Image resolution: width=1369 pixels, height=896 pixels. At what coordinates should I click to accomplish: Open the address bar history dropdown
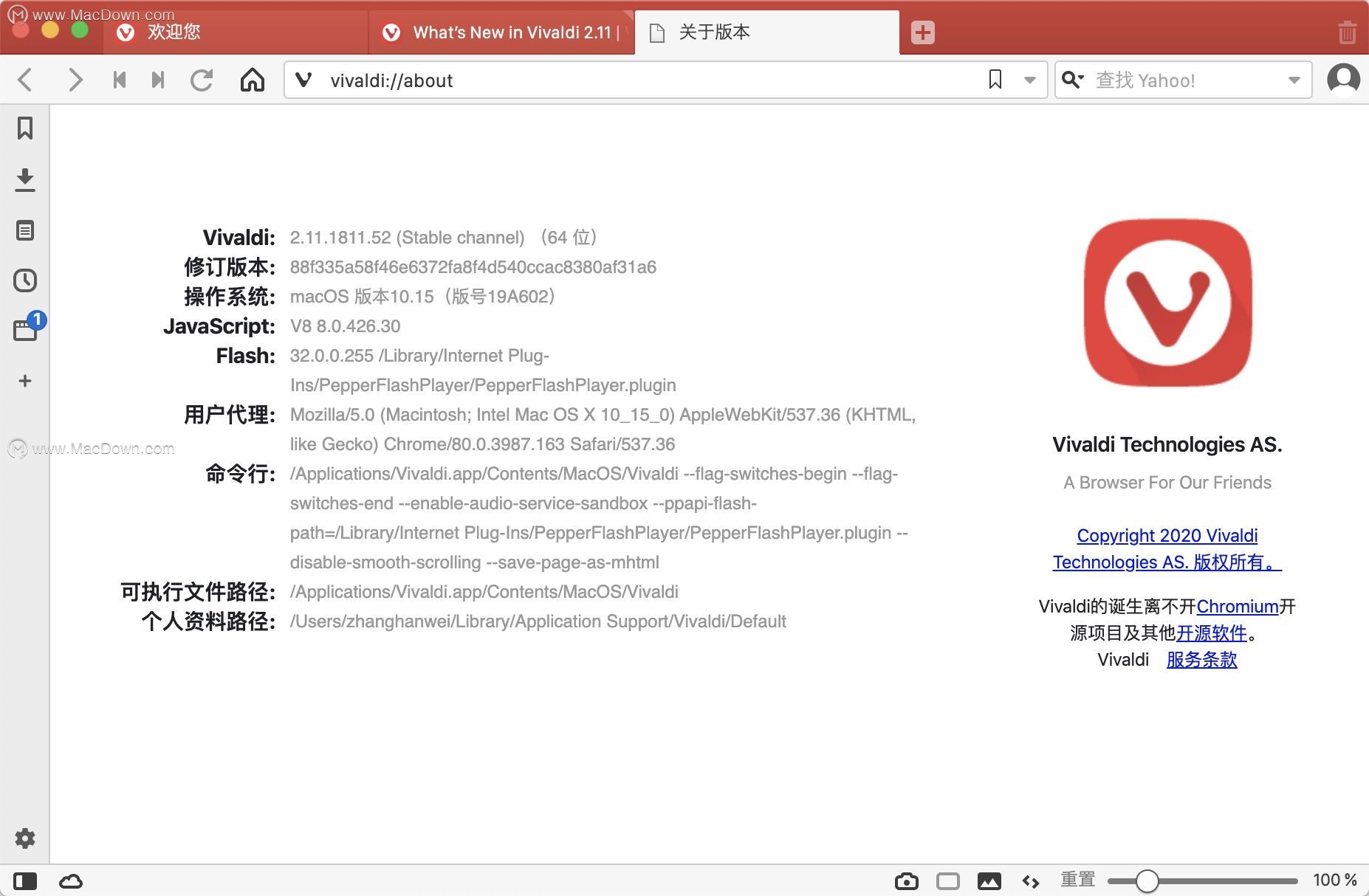pos(1030,80)
